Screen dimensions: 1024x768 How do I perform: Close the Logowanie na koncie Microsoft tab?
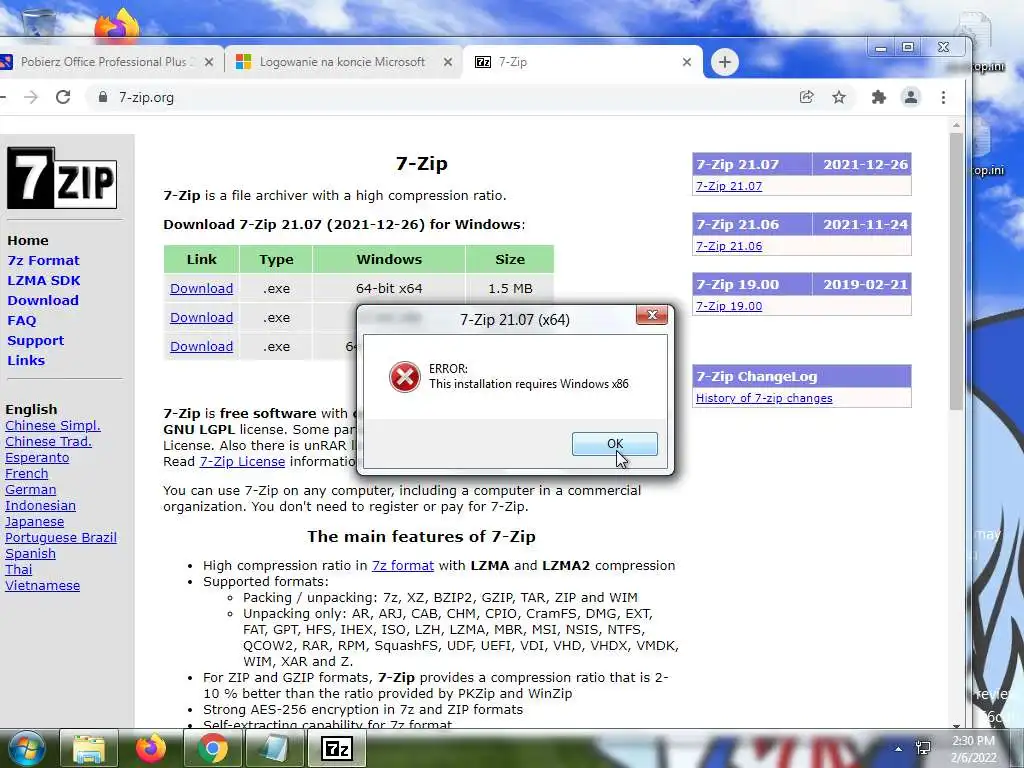(x=447, y=62)
